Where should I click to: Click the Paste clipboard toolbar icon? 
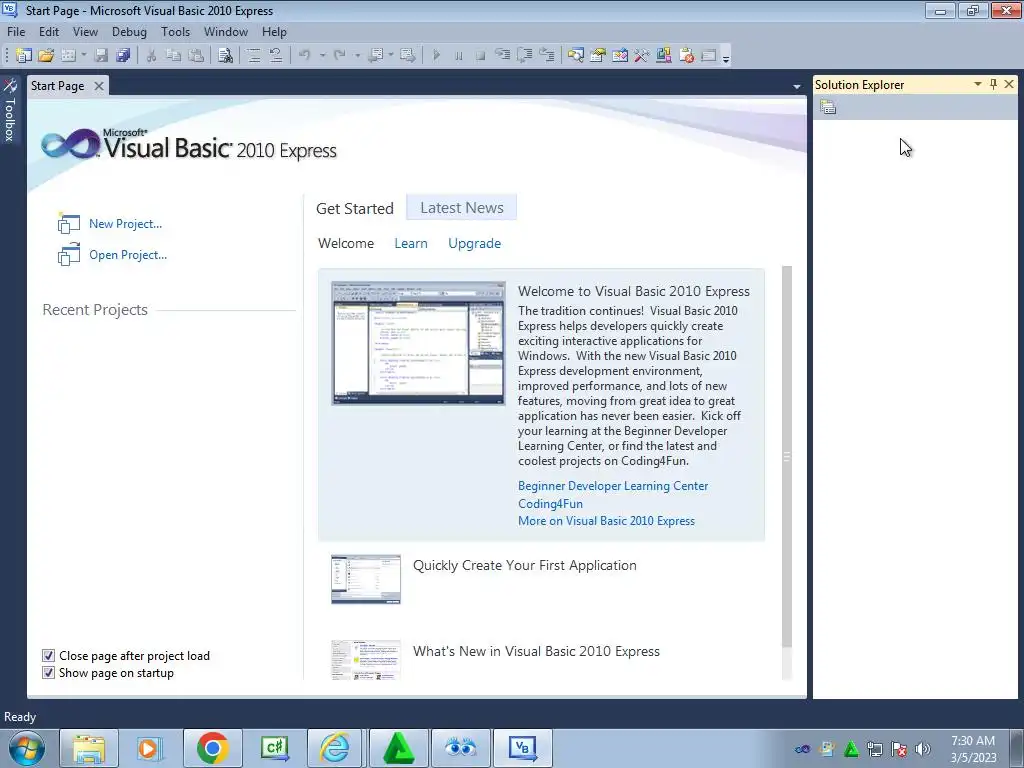[196, 56]
